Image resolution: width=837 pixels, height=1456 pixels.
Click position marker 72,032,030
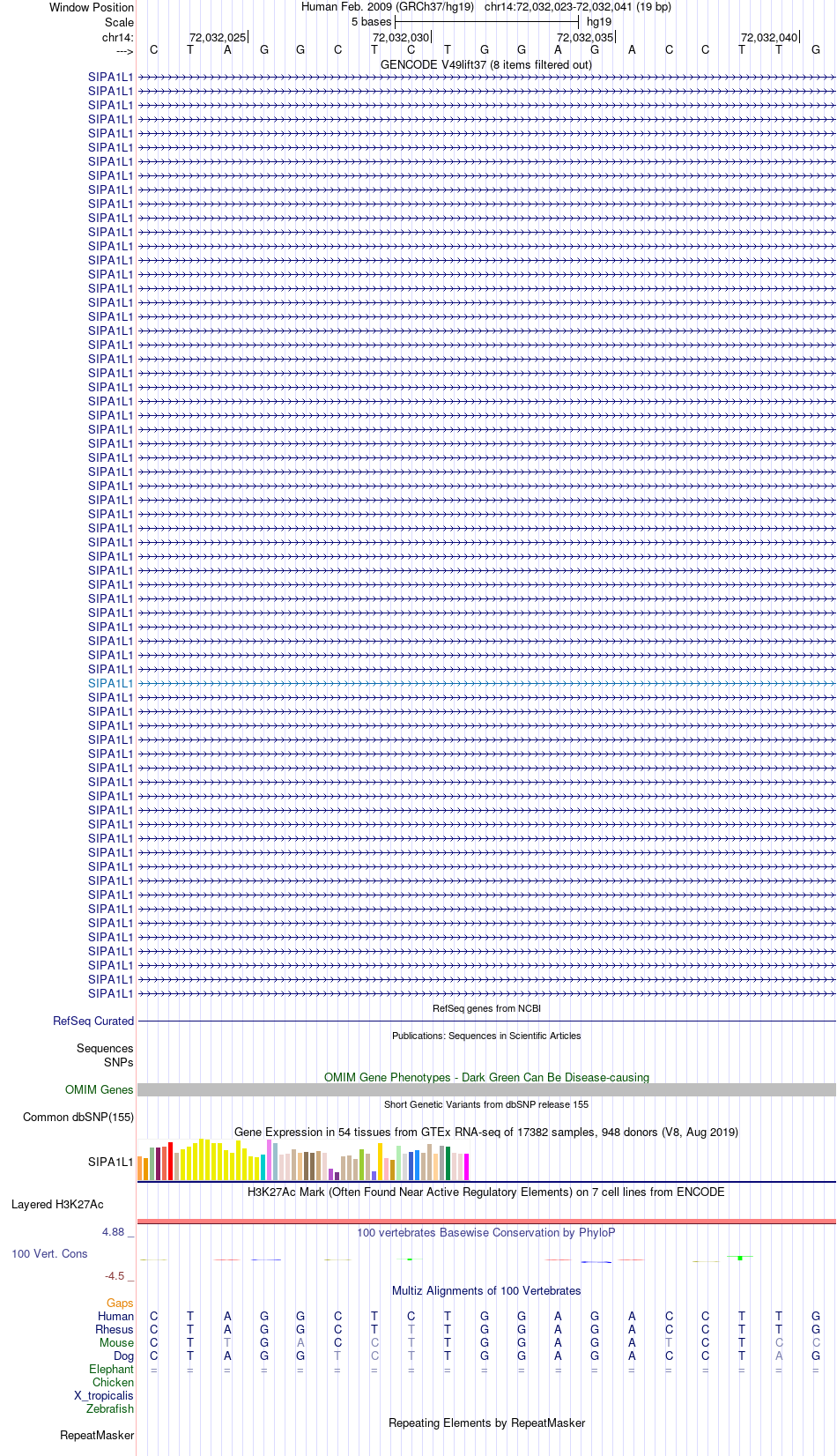tap(401, 37)
